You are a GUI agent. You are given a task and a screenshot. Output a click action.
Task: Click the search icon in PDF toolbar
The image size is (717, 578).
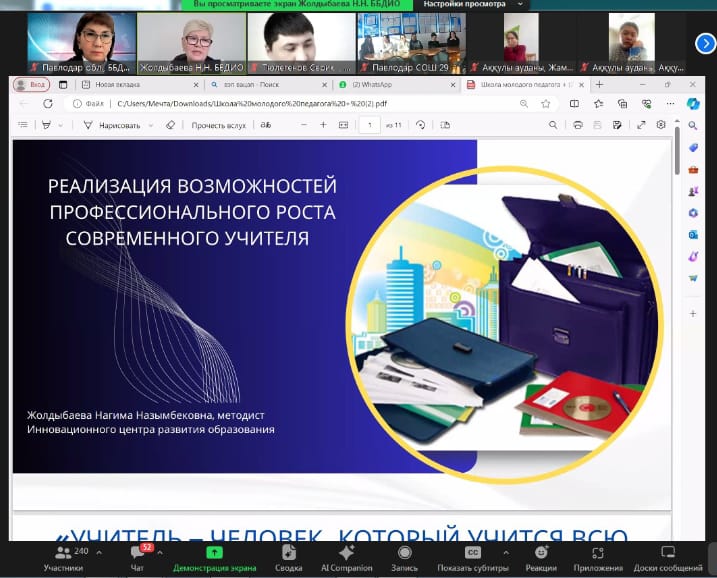[553, 125]
